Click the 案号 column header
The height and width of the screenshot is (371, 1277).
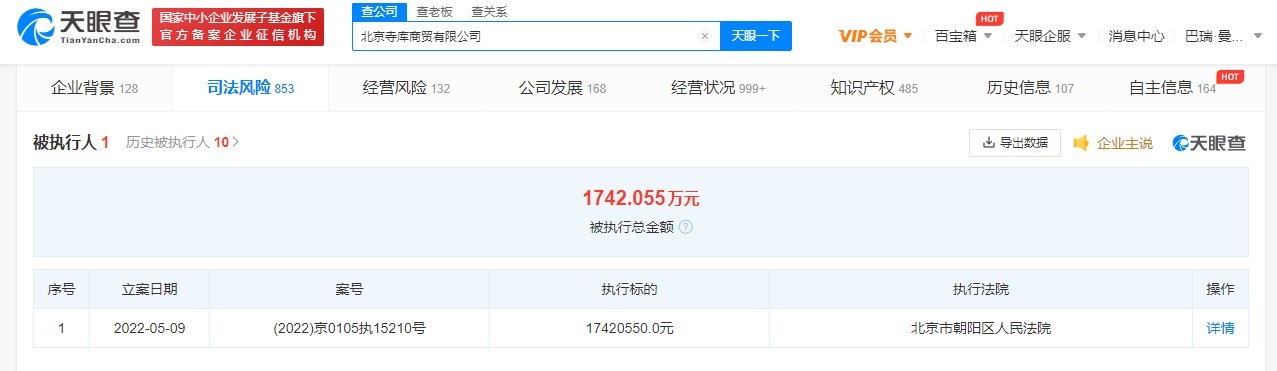pos(349,289)
